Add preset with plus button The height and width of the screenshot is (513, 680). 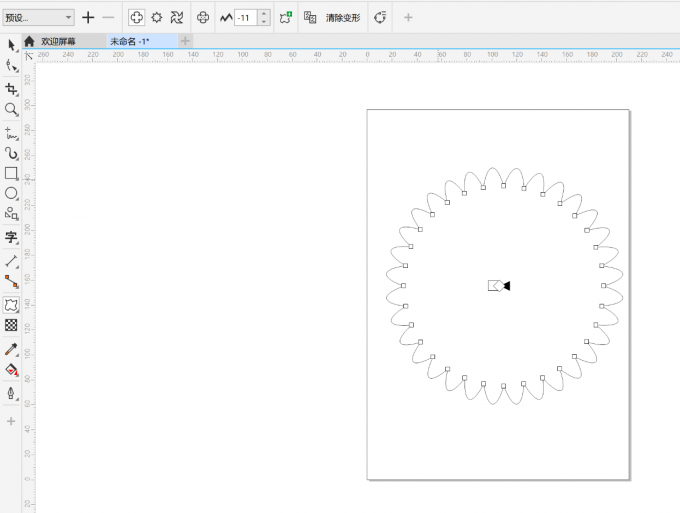(88, 17)
